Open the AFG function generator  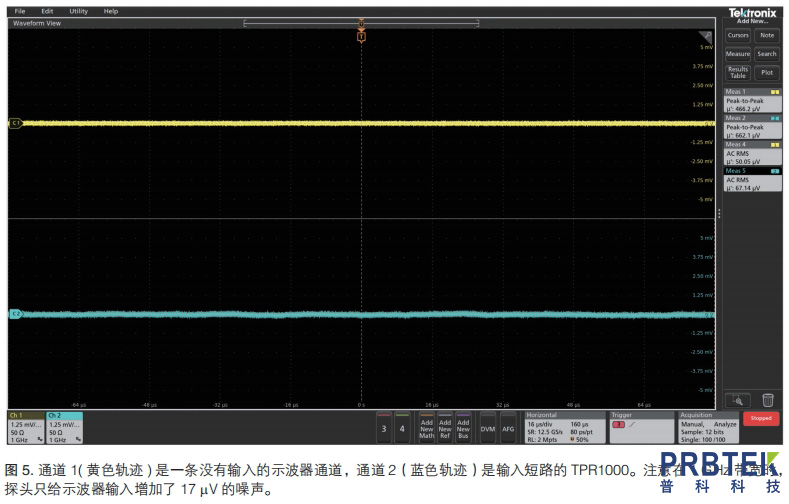click(x=508, y=428)
